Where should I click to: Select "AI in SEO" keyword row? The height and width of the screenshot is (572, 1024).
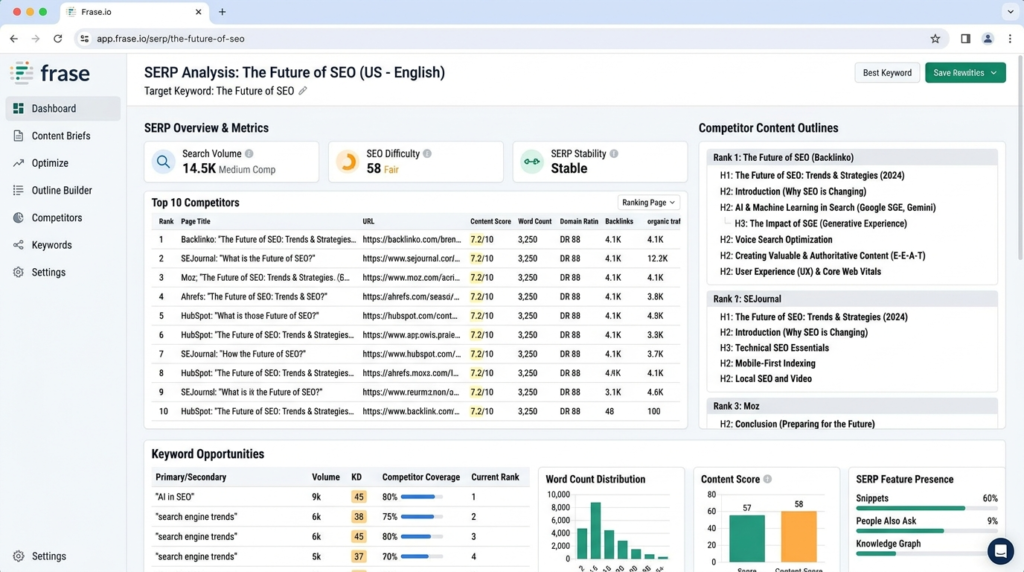(x=340, y=497)
